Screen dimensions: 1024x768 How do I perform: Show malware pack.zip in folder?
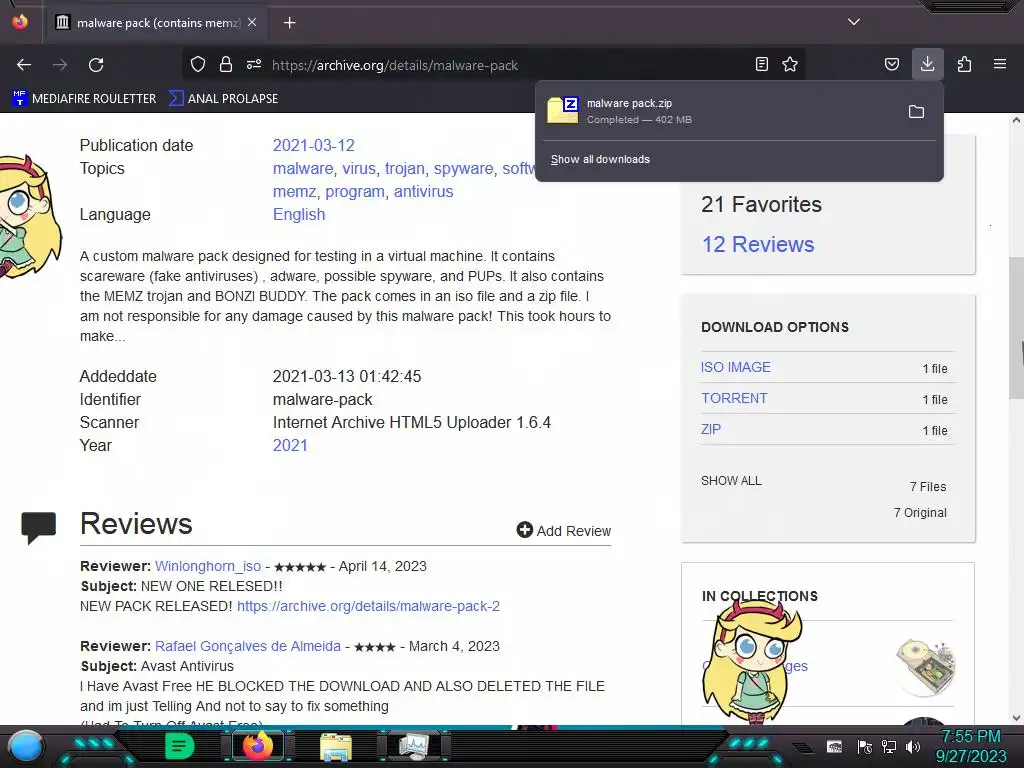point(916,112)
